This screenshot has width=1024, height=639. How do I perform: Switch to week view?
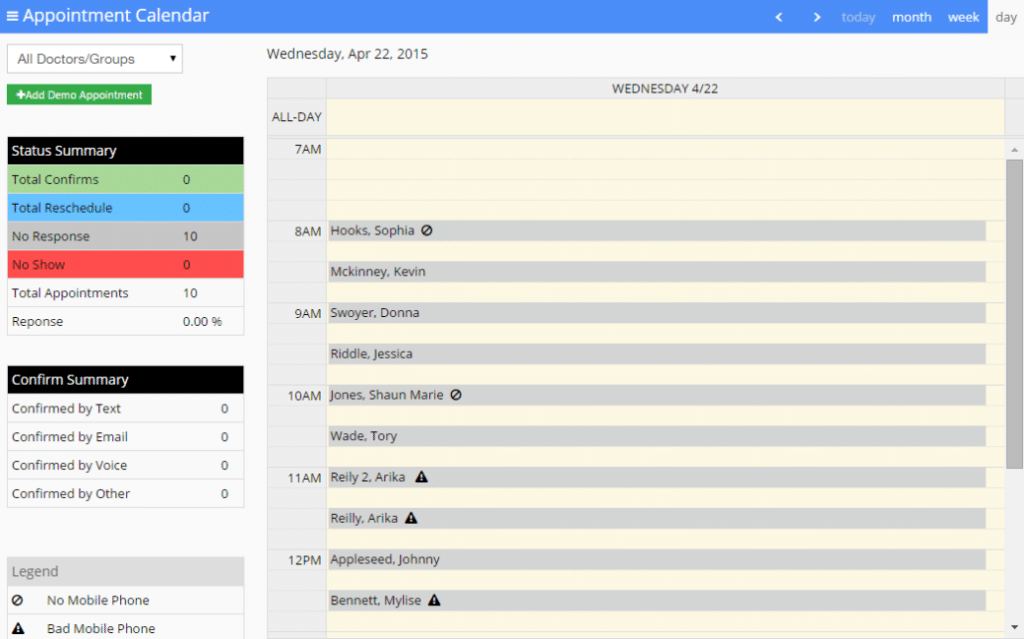[x=963, y=17]
